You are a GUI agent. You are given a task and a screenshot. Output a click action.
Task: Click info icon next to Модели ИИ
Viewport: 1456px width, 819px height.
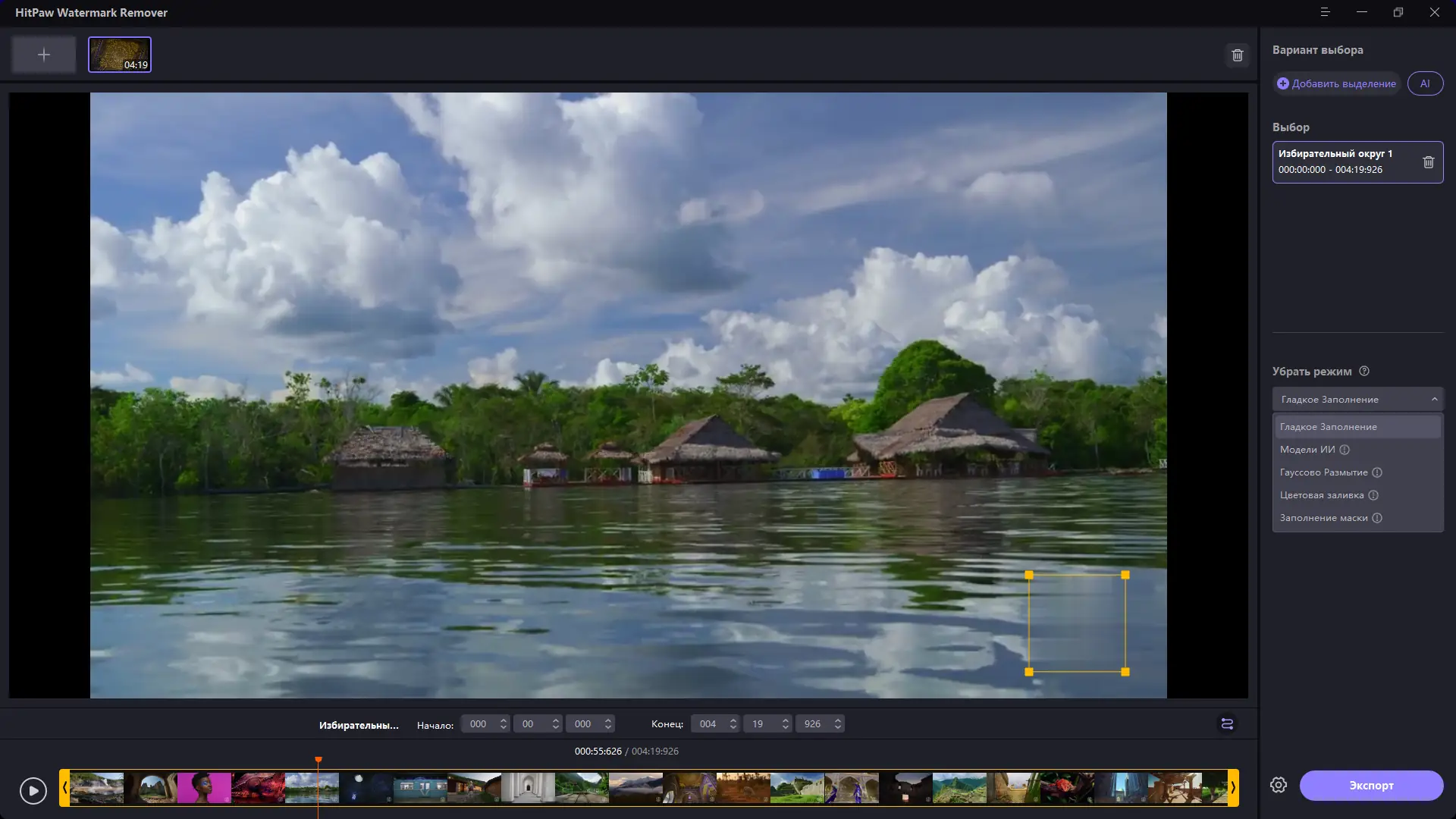(x=1345, y=450)
